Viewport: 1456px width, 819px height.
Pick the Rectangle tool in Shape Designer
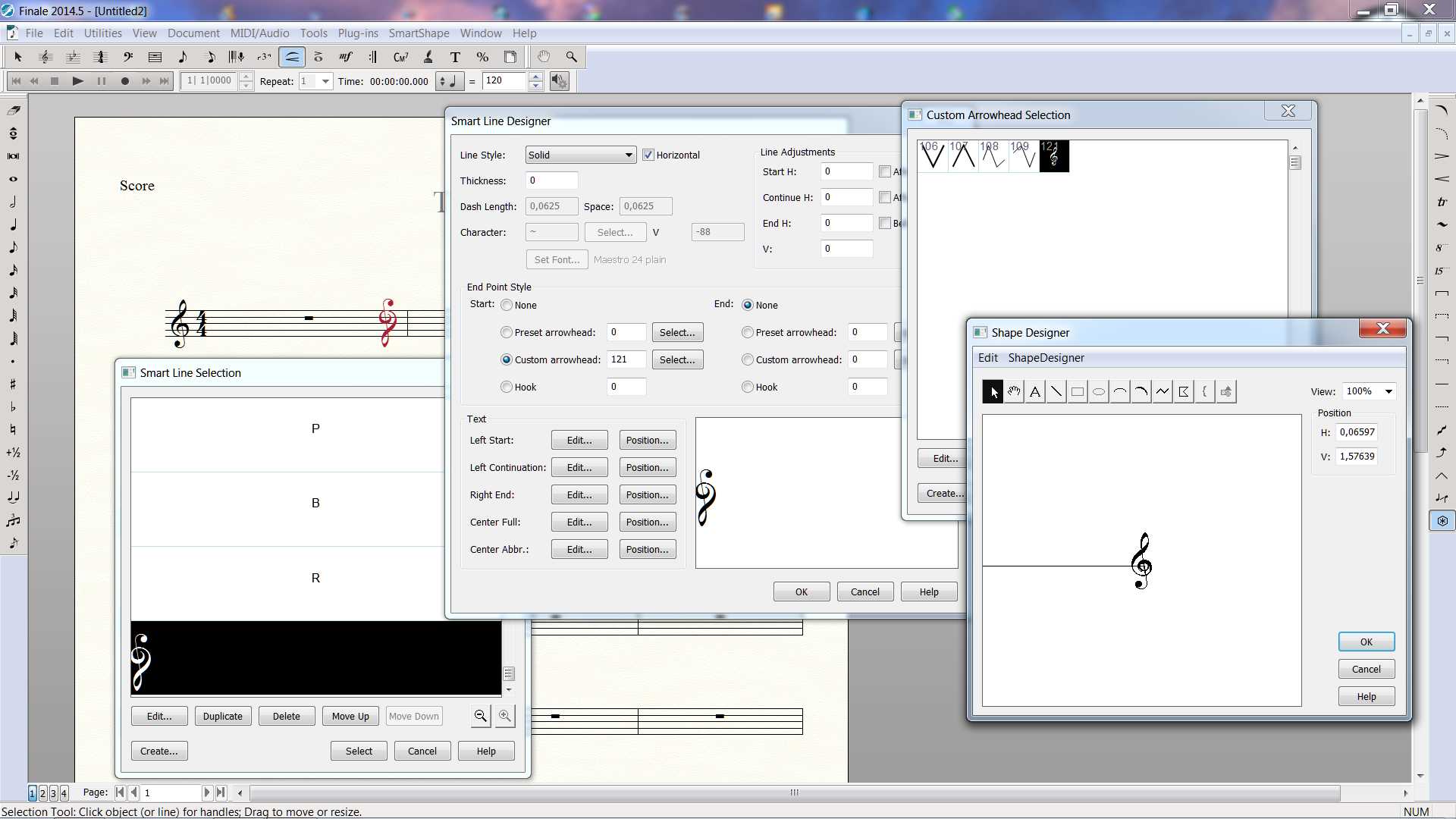point(1077,392)
